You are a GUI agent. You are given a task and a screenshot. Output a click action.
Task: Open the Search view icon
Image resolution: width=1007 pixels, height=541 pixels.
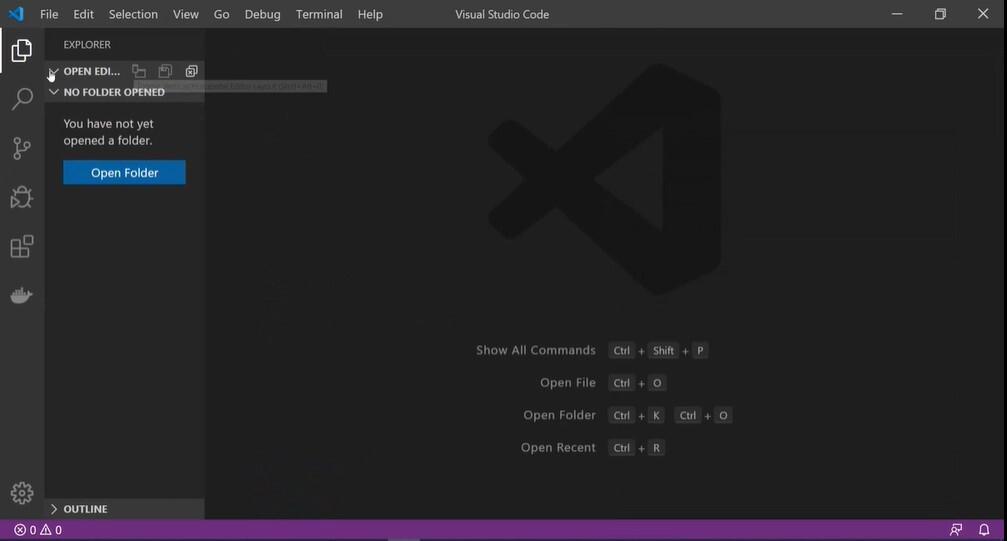22,99
